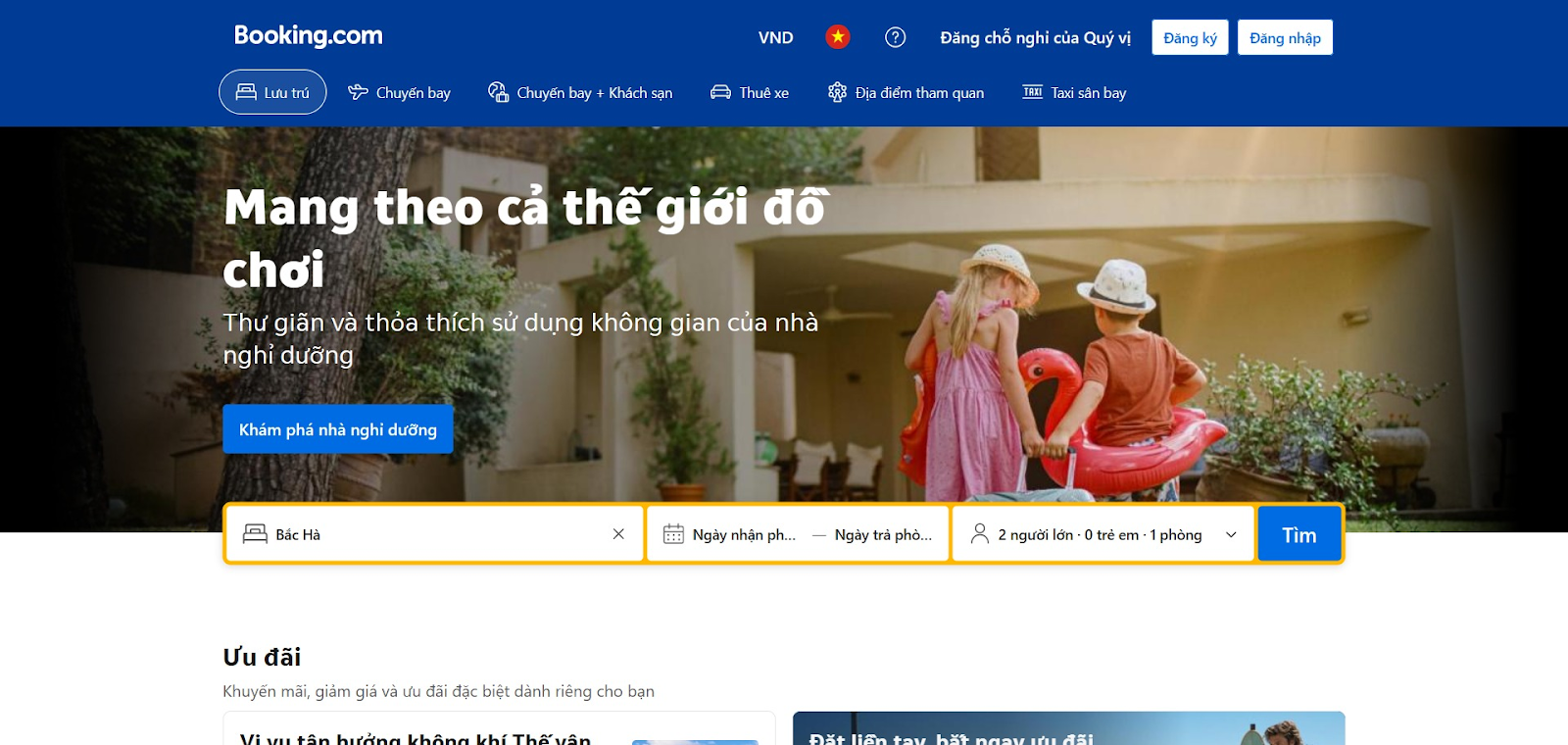Click the calendar icon in date field

point(673,534)
